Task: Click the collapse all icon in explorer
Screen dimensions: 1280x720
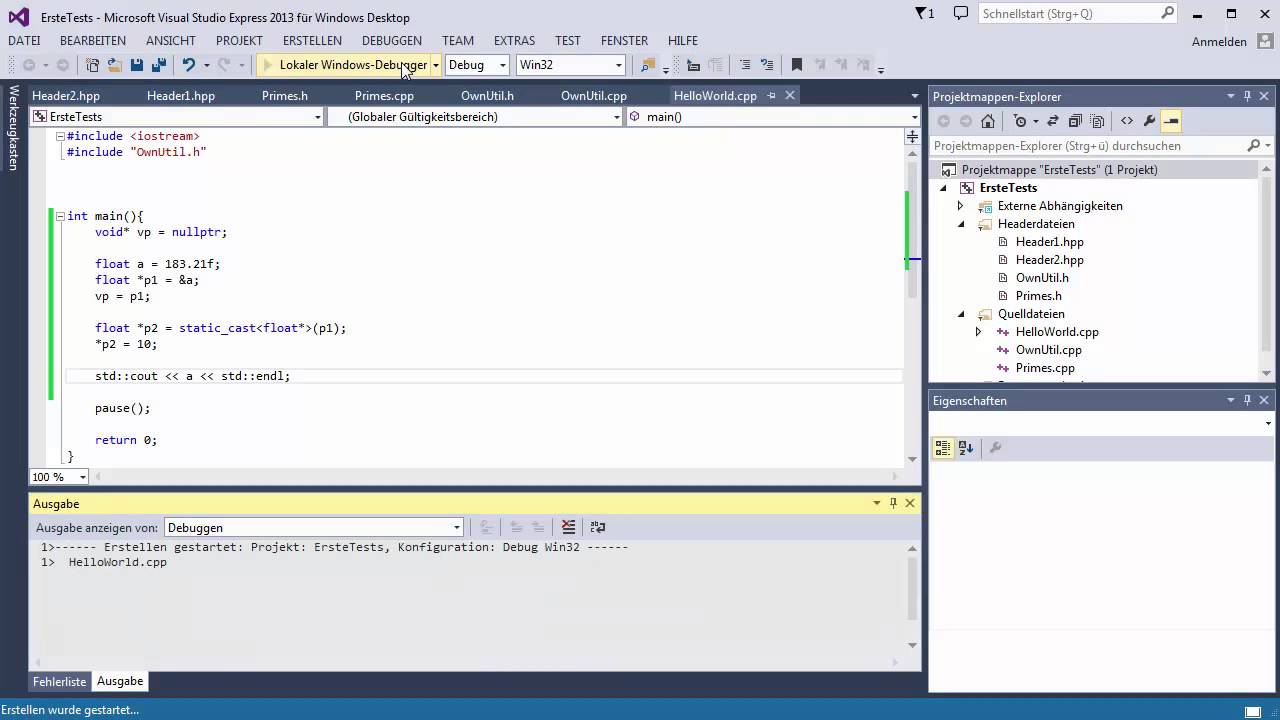Action: click(1075, 121)
